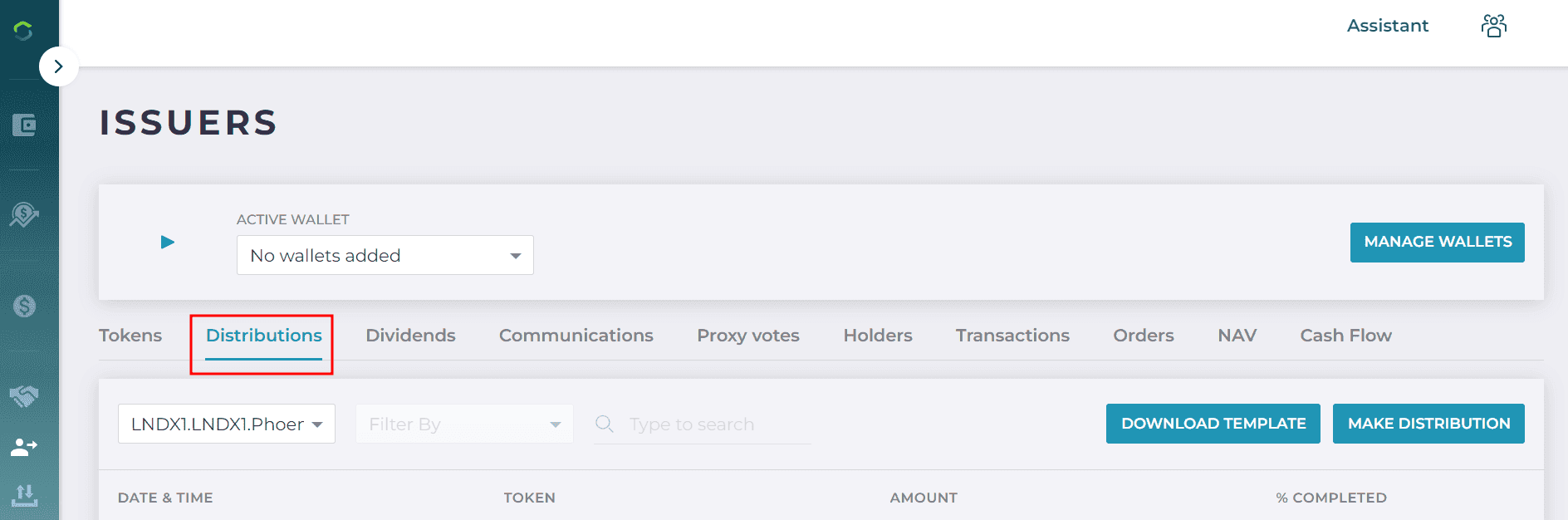
Task: Switch to the Holders tab
Action: pos(877,336)
